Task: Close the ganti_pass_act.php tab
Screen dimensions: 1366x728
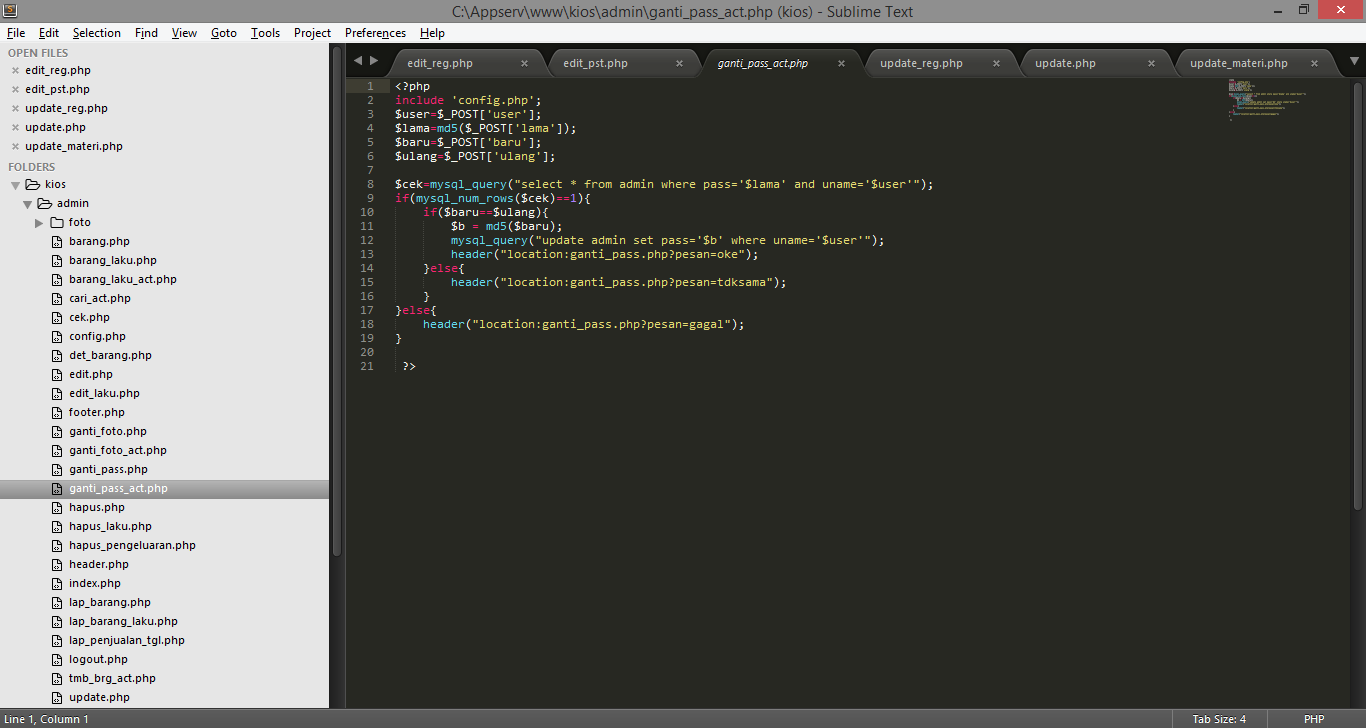Action: pos(841,63)
